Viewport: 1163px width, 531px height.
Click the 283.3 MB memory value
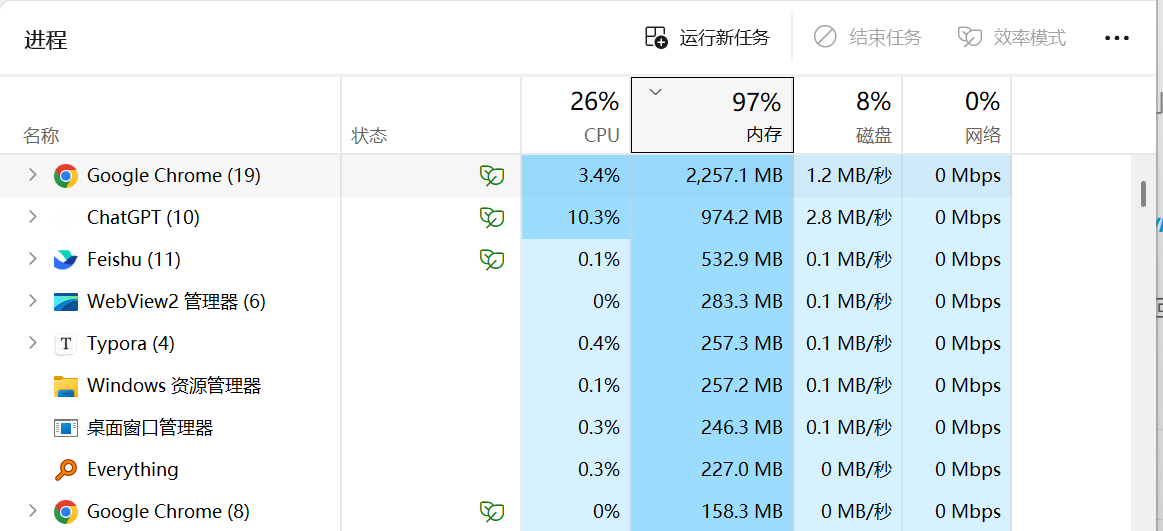click(742, 302)
